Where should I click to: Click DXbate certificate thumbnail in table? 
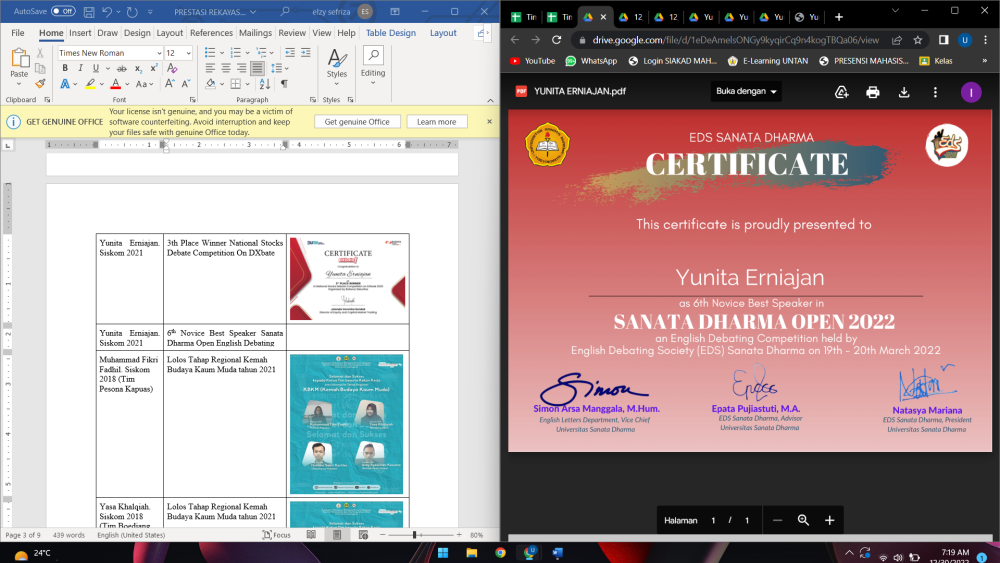(x=348, y=279)
